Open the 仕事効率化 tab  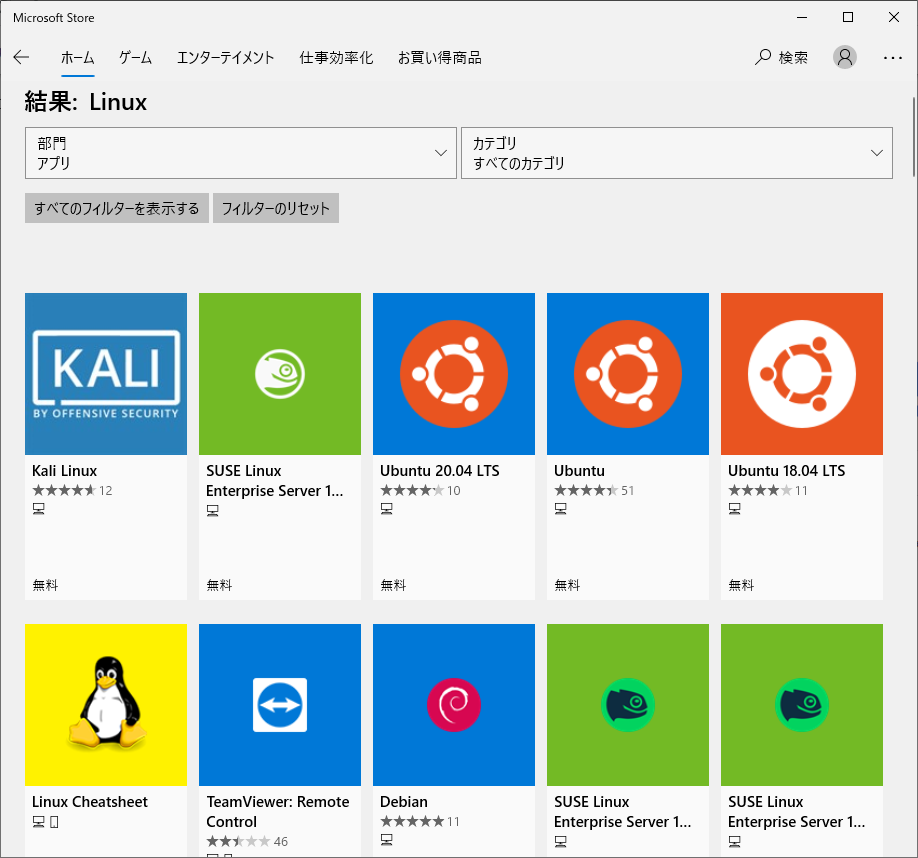[336, 58]
